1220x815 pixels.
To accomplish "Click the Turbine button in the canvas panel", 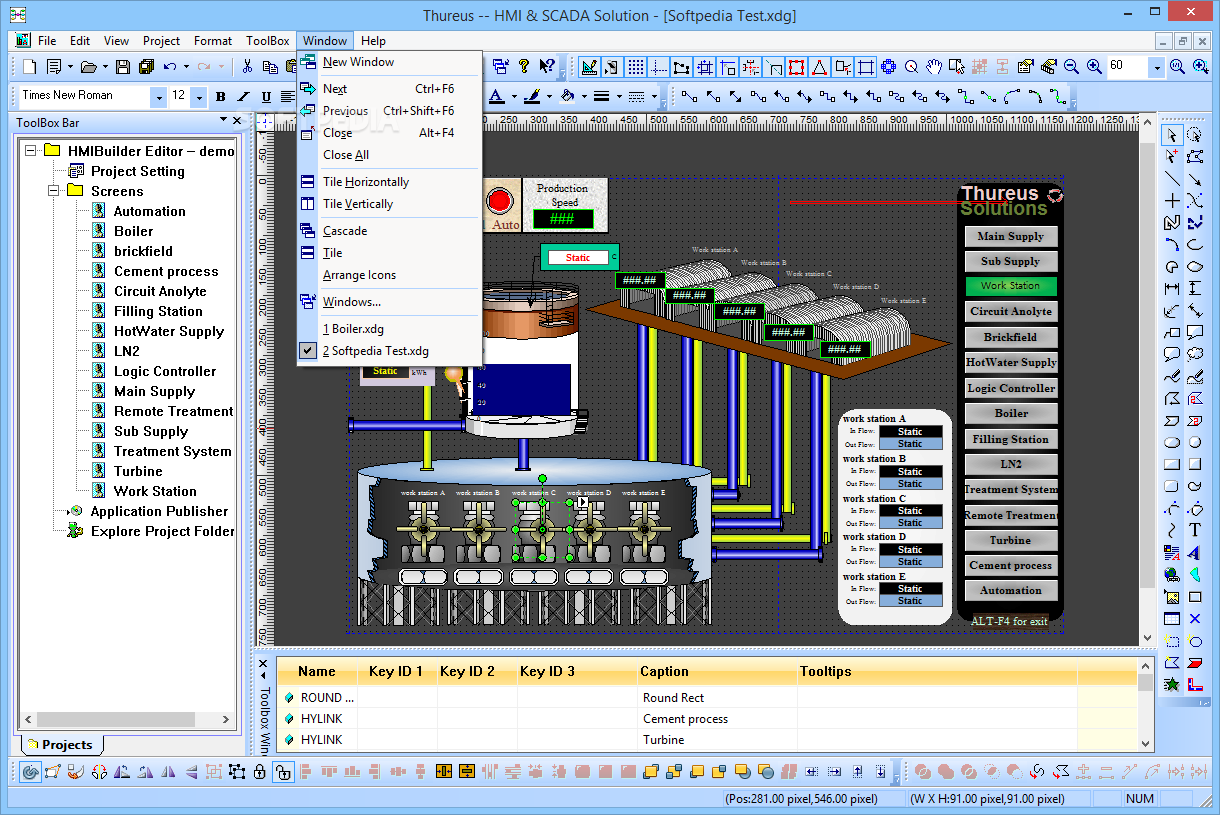I will tap(1010, 540).
